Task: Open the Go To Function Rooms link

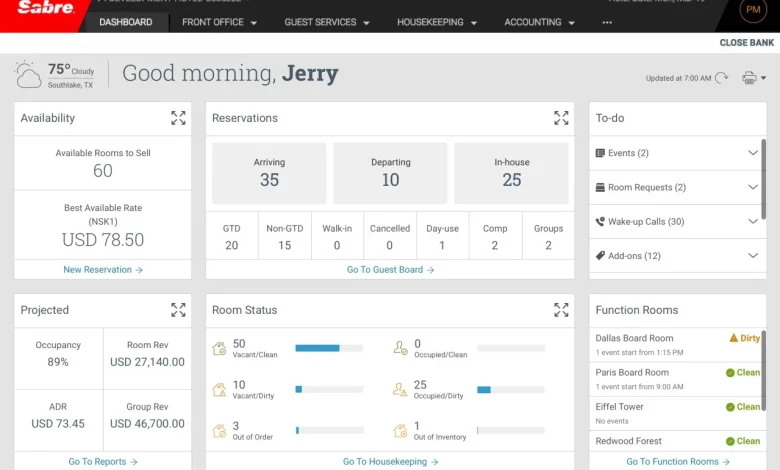Action: point(678,462)
